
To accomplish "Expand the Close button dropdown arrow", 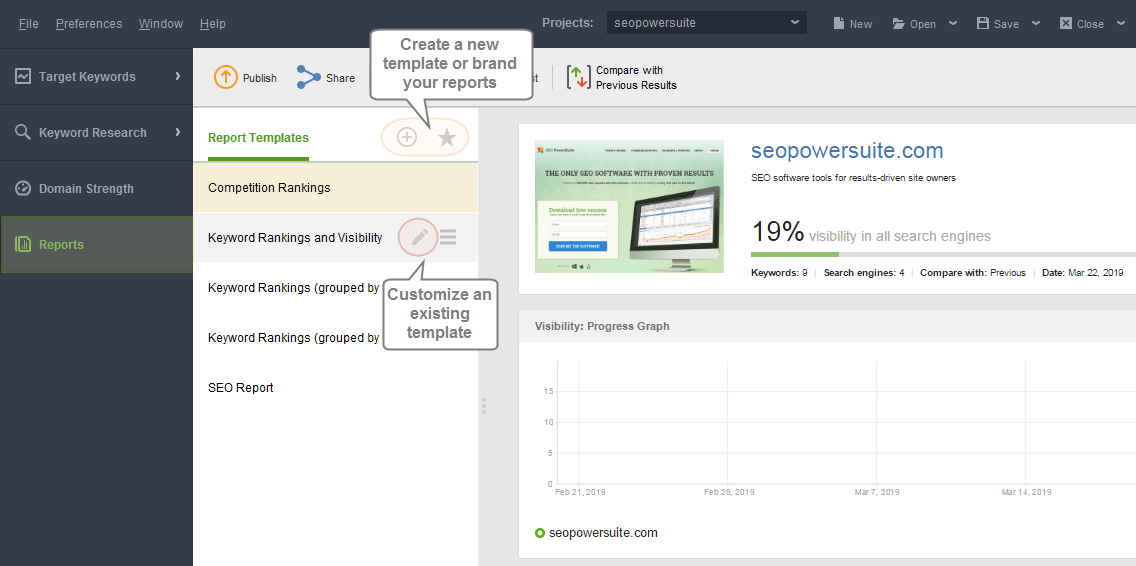I will pos(1121,23).
